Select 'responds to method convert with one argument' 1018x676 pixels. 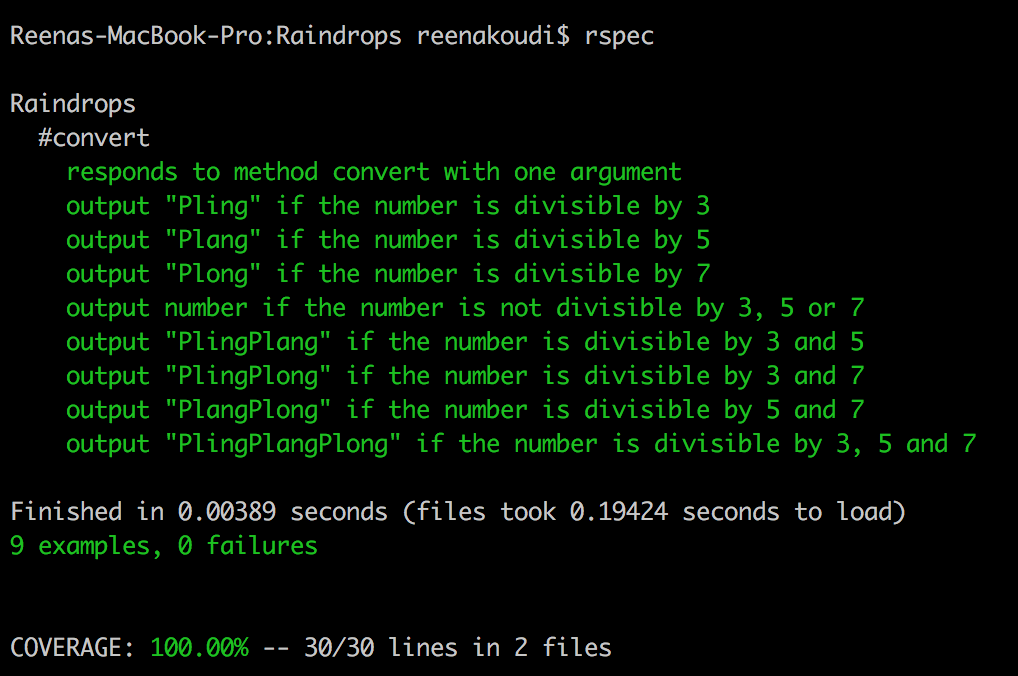374,172
